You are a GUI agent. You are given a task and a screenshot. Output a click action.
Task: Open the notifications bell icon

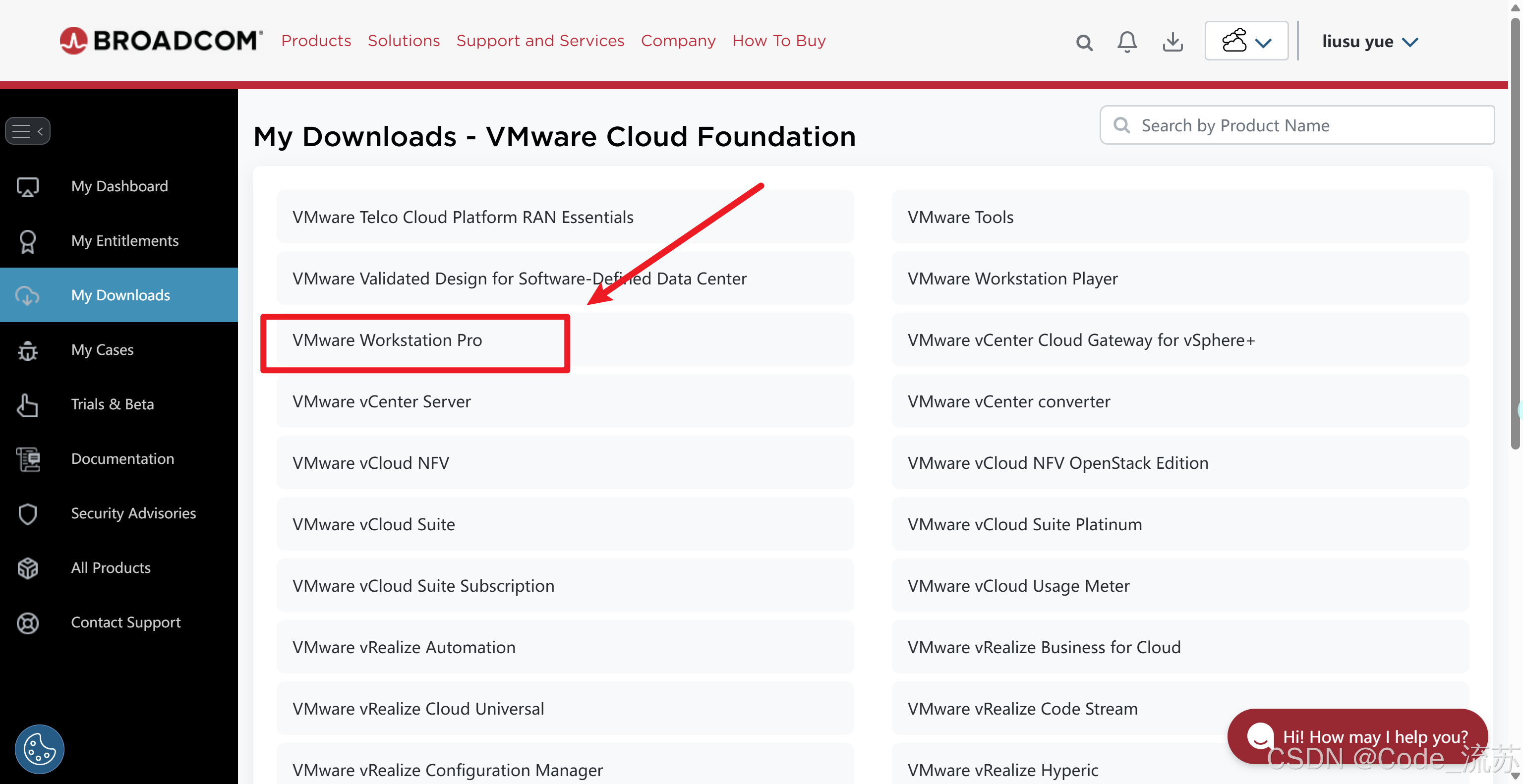1127,42
